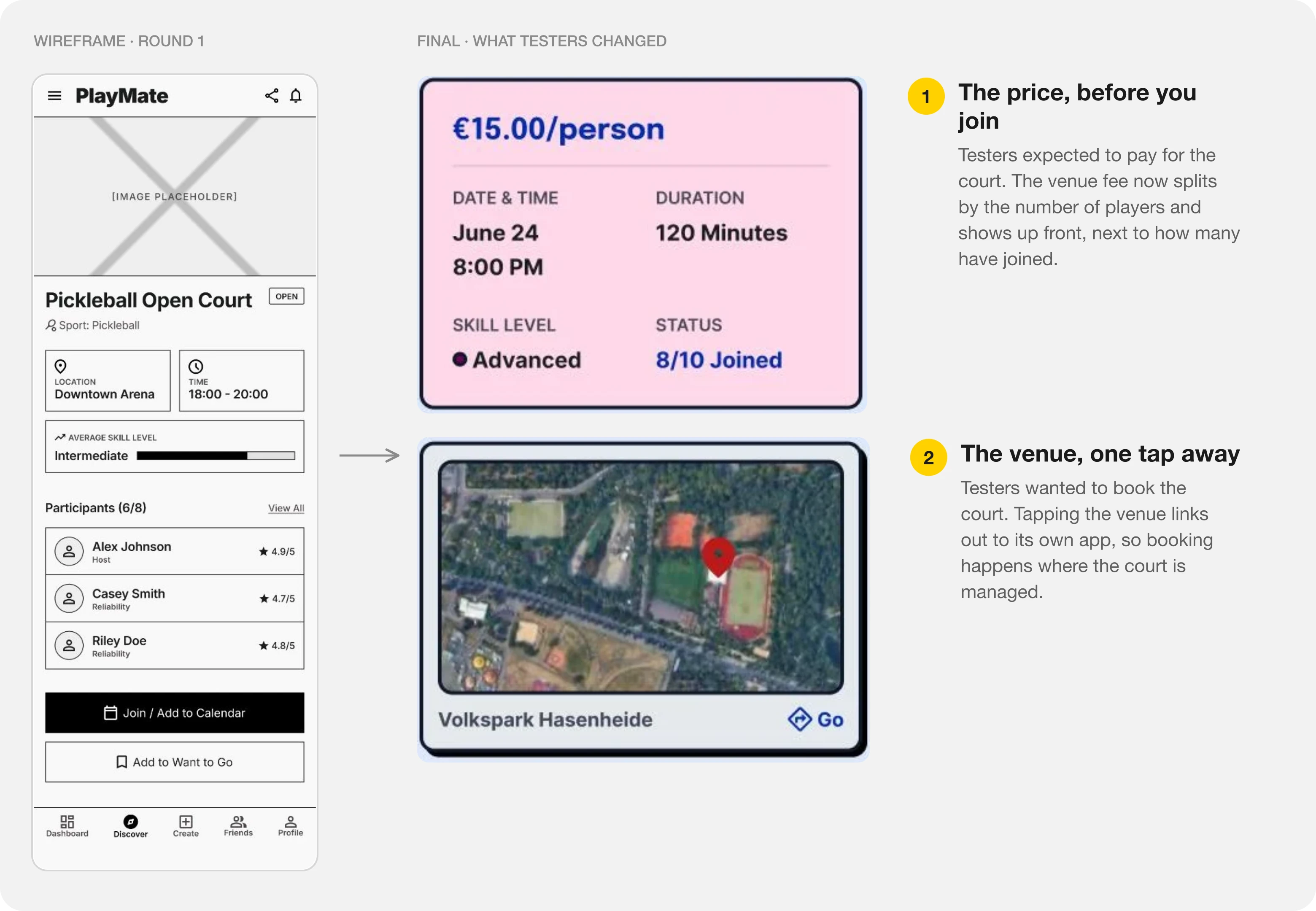
Task: Click the red map pin on venue map
Action: coord(718,557)
